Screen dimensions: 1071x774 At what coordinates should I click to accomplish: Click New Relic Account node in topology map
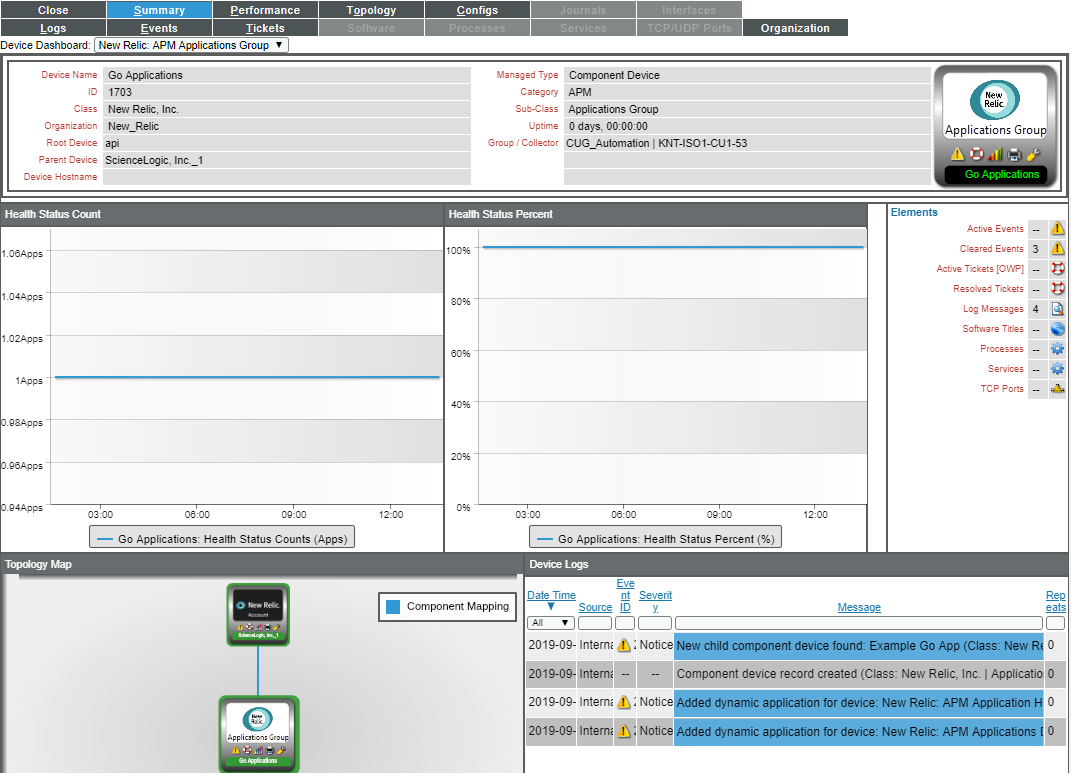coord(258,614)
